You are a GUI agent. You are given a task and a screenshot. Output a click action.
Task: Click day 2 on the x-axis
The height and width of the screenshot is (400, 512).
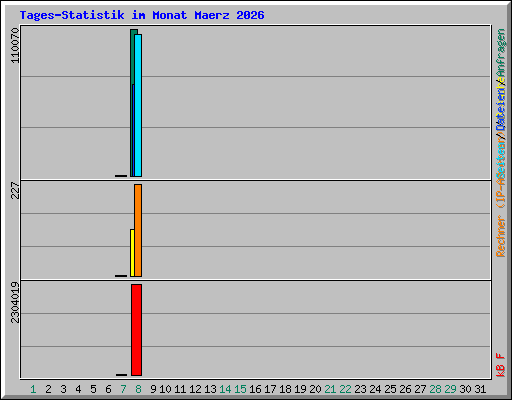tap(48, 389)
